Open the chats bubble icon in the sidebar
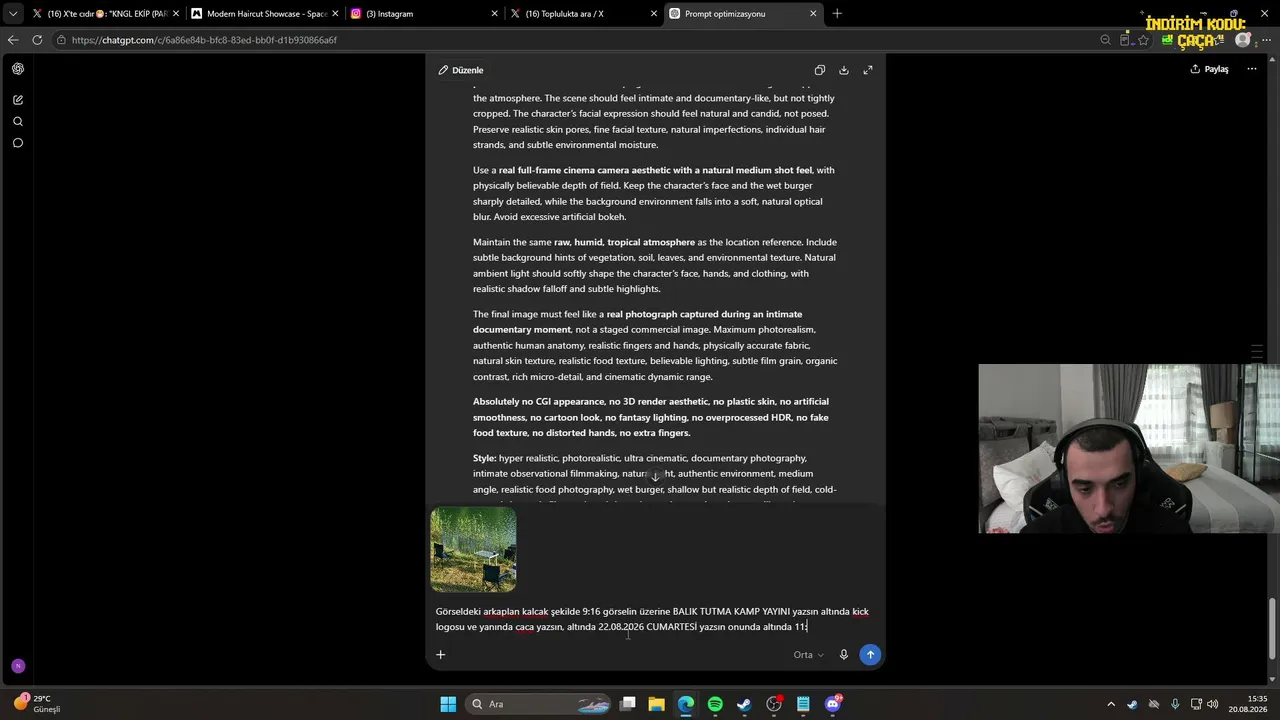Image resolution: width=1280 pixels, height=720 pixels. tap(18, 143)
